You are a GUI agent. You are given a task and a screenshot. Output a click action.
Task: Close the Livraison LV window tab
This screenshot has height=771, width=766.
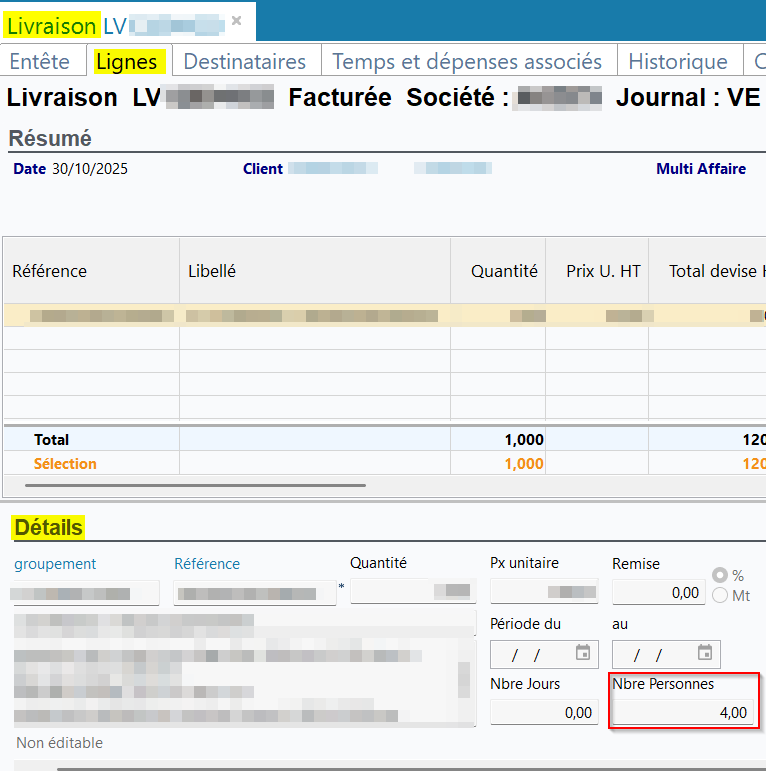[x=236, y=21]
